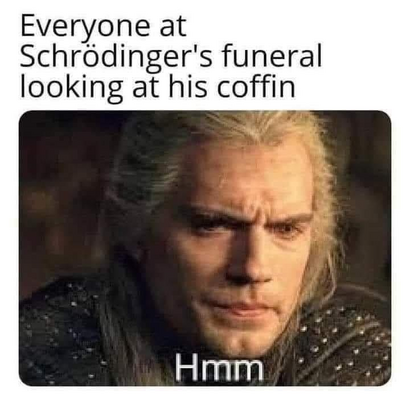Screen dimensions: 410x400
Task: Click the word "coffin" in the caption
Action: 256,86
